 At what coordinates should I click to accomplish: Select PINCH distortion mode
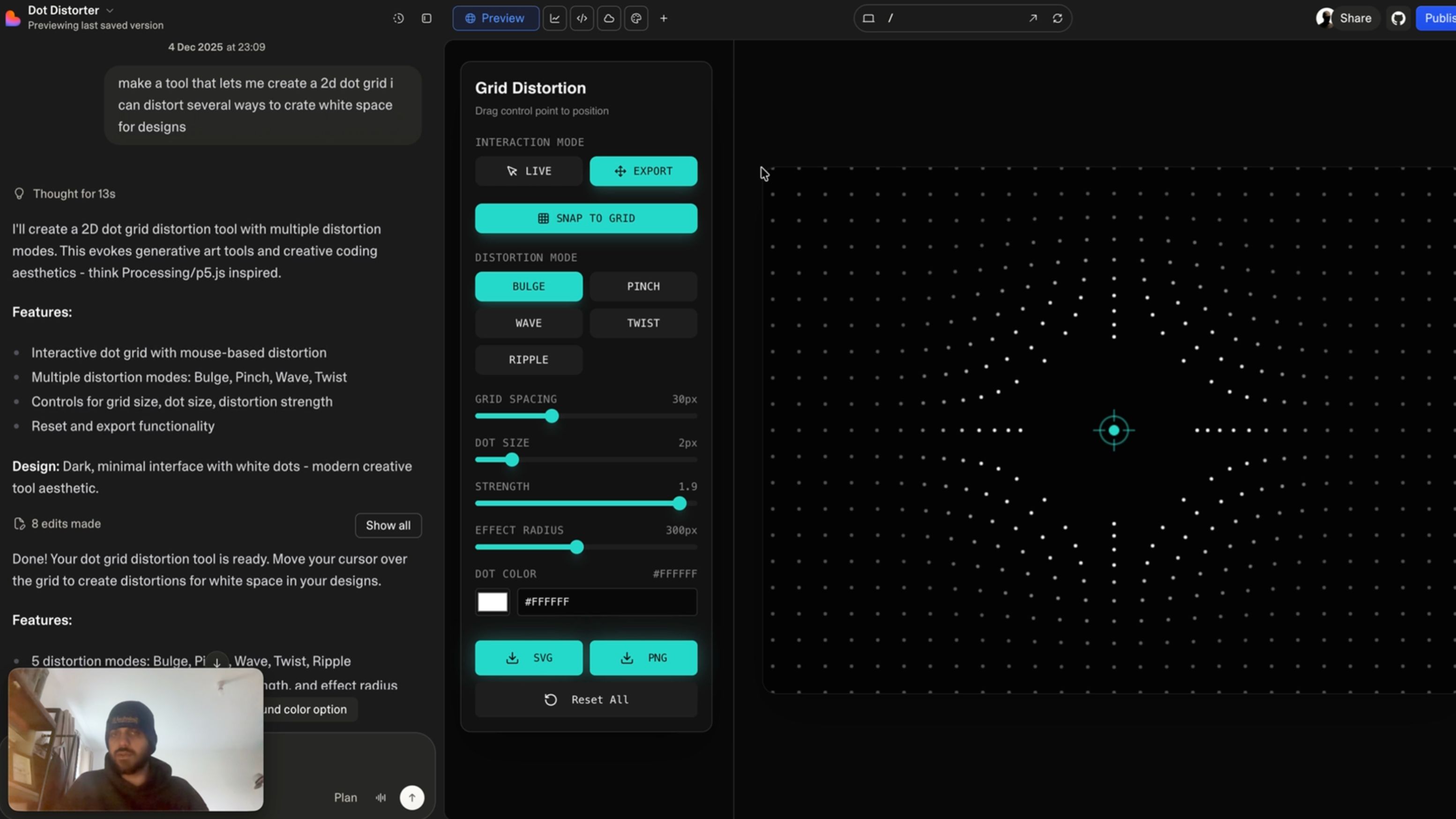pos(643,286)
